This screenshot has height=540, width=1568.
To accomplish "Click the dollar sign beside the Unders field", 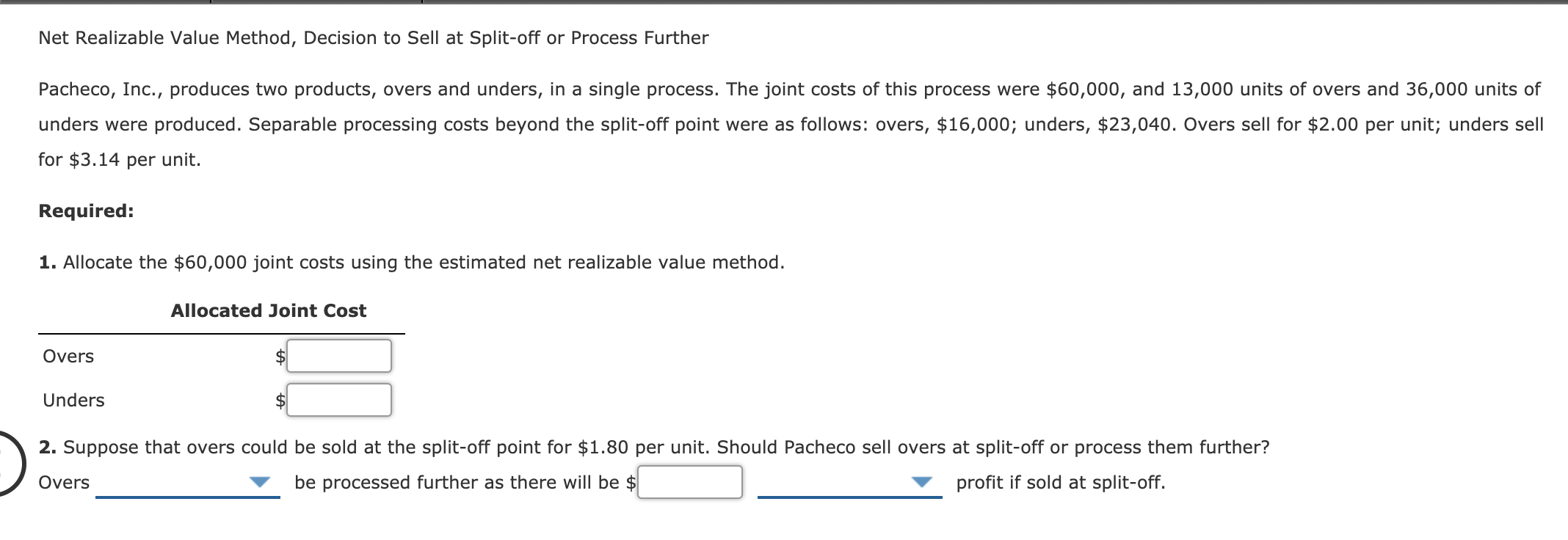I will pyautogui.click(x=280, y=401).
